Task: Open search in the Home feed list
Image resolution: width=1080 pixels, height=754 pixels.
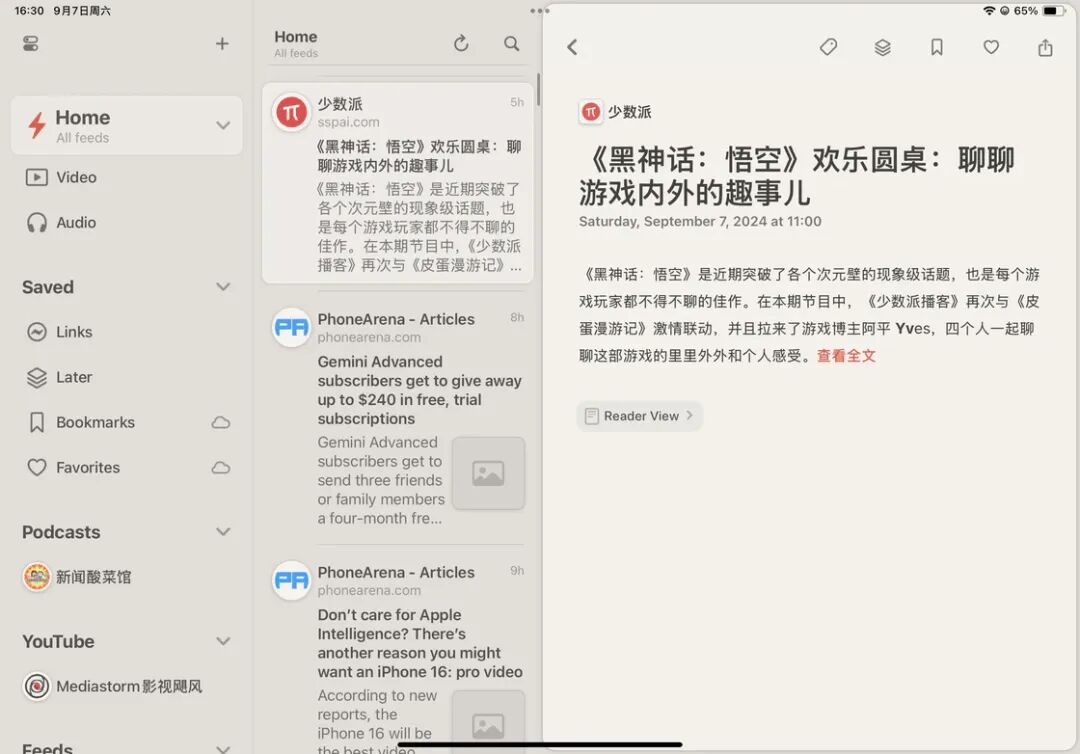Action: click(x=511, y=43)
